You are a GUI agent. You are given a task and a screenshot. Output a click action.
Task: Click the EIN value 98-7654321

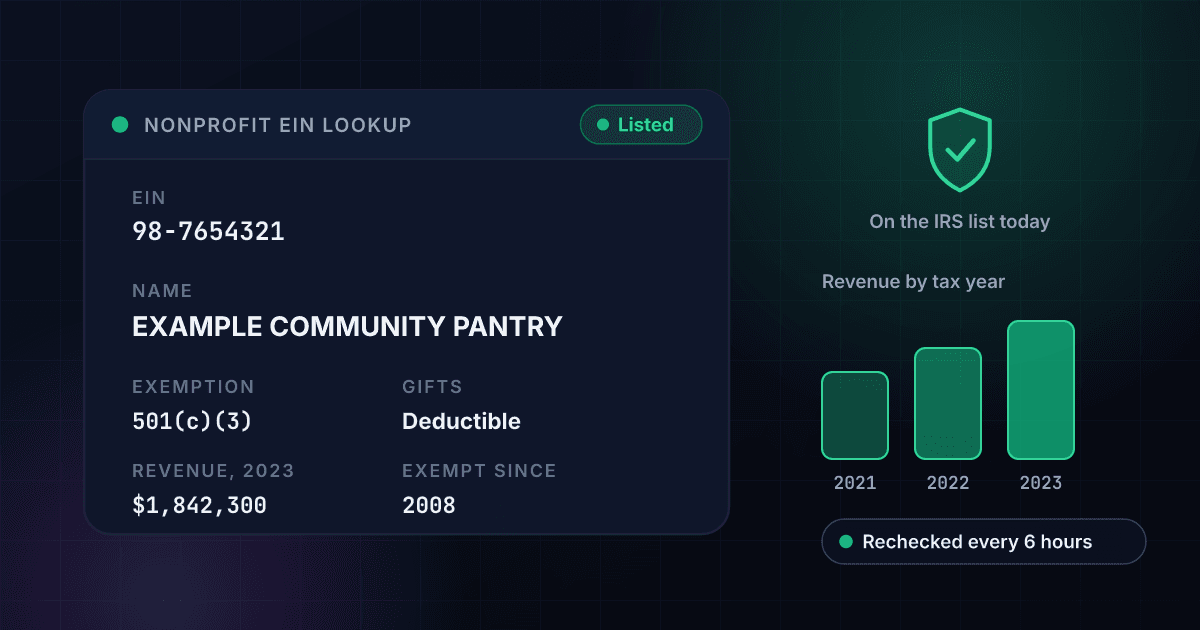(208, 232)
